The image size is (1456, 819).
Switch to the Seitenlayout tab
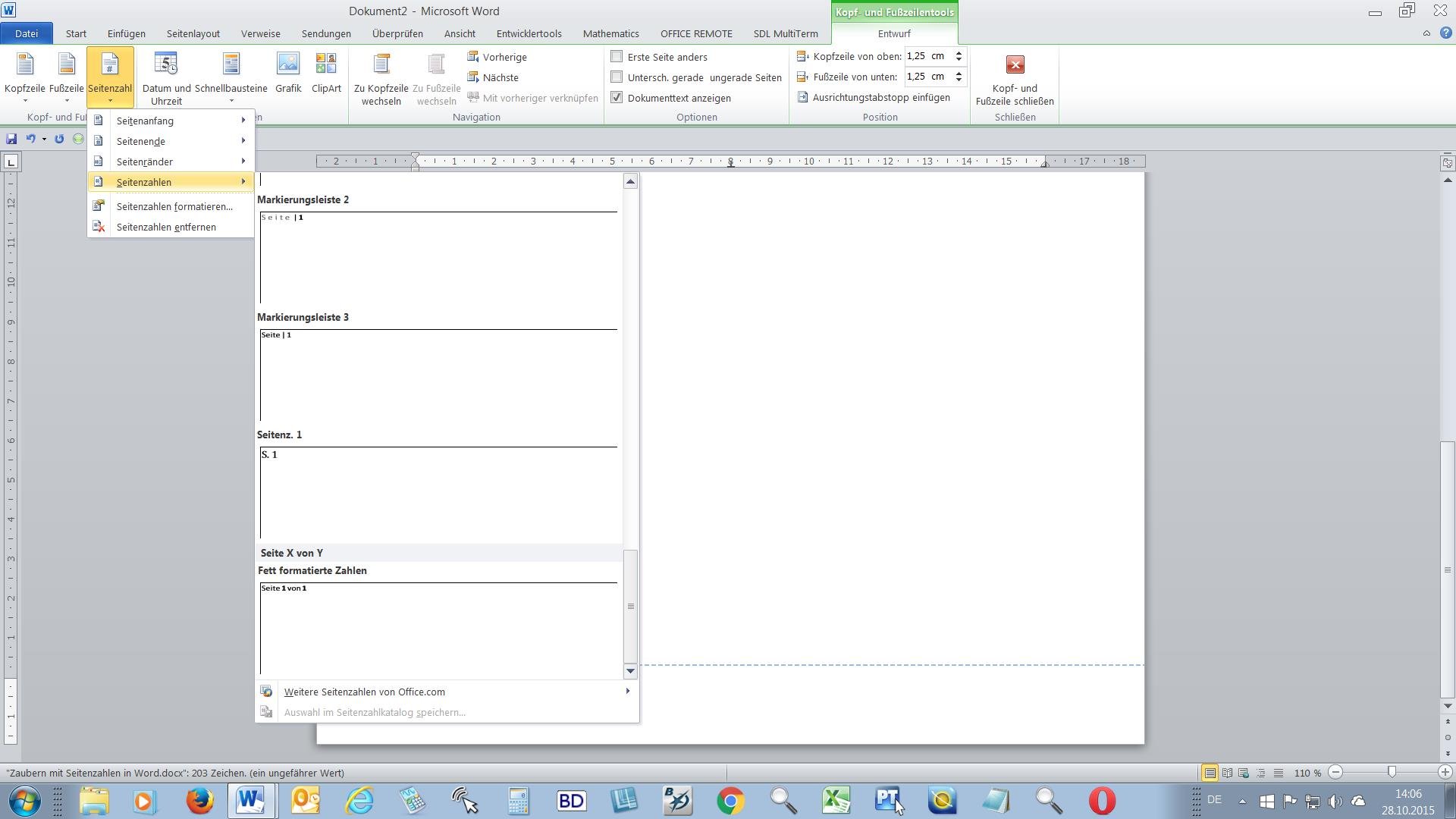(x=193, y=33)
